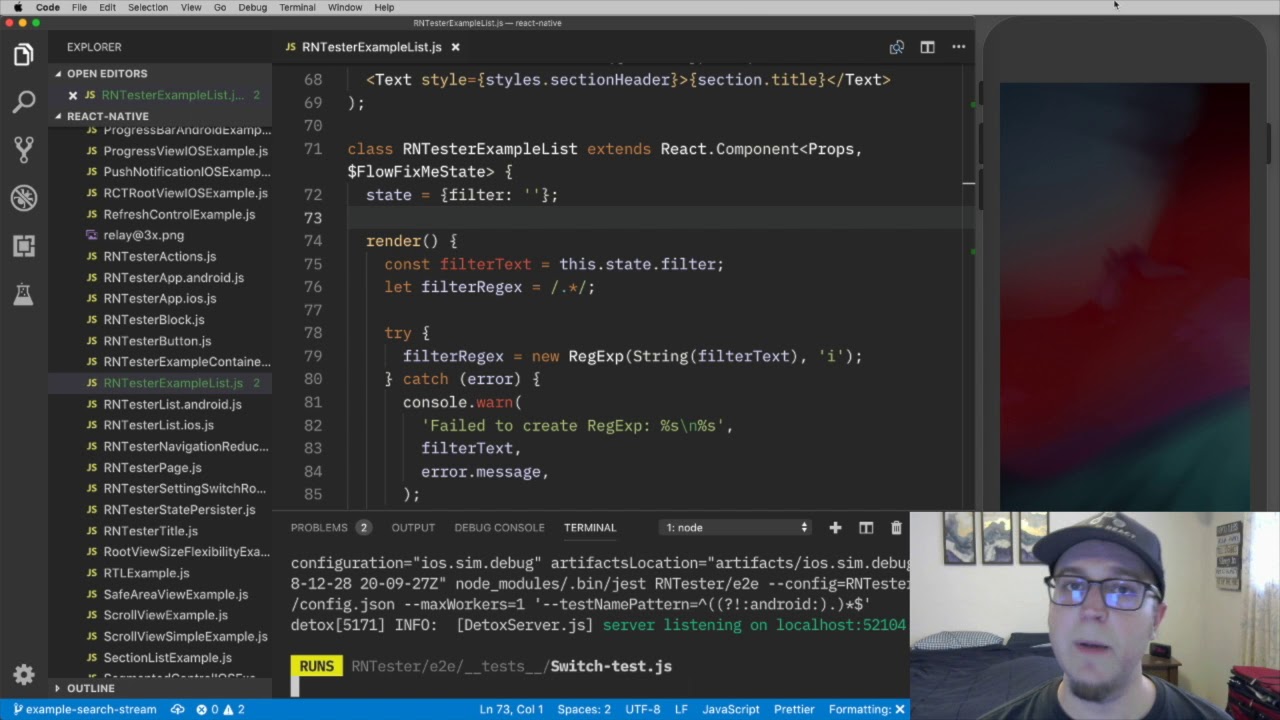Open relay@3x.png file

tap(144, 235)
